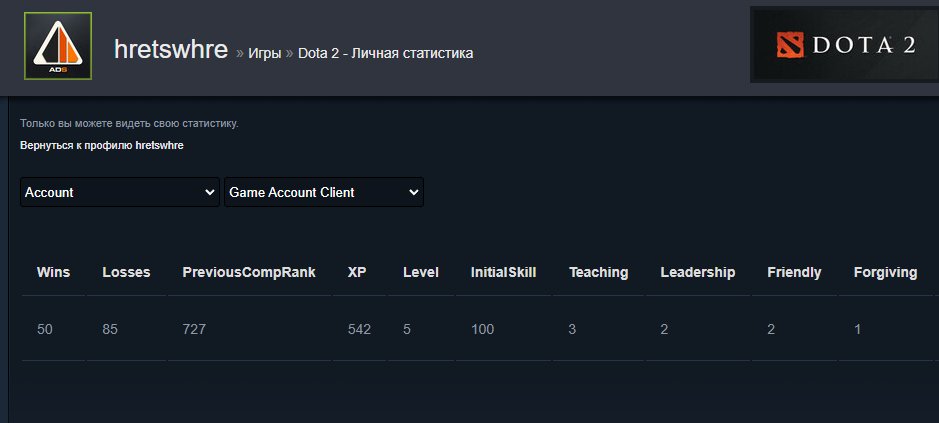939x423 pixels.
Task: Click the Friendly column header
Action: [794, 273]
